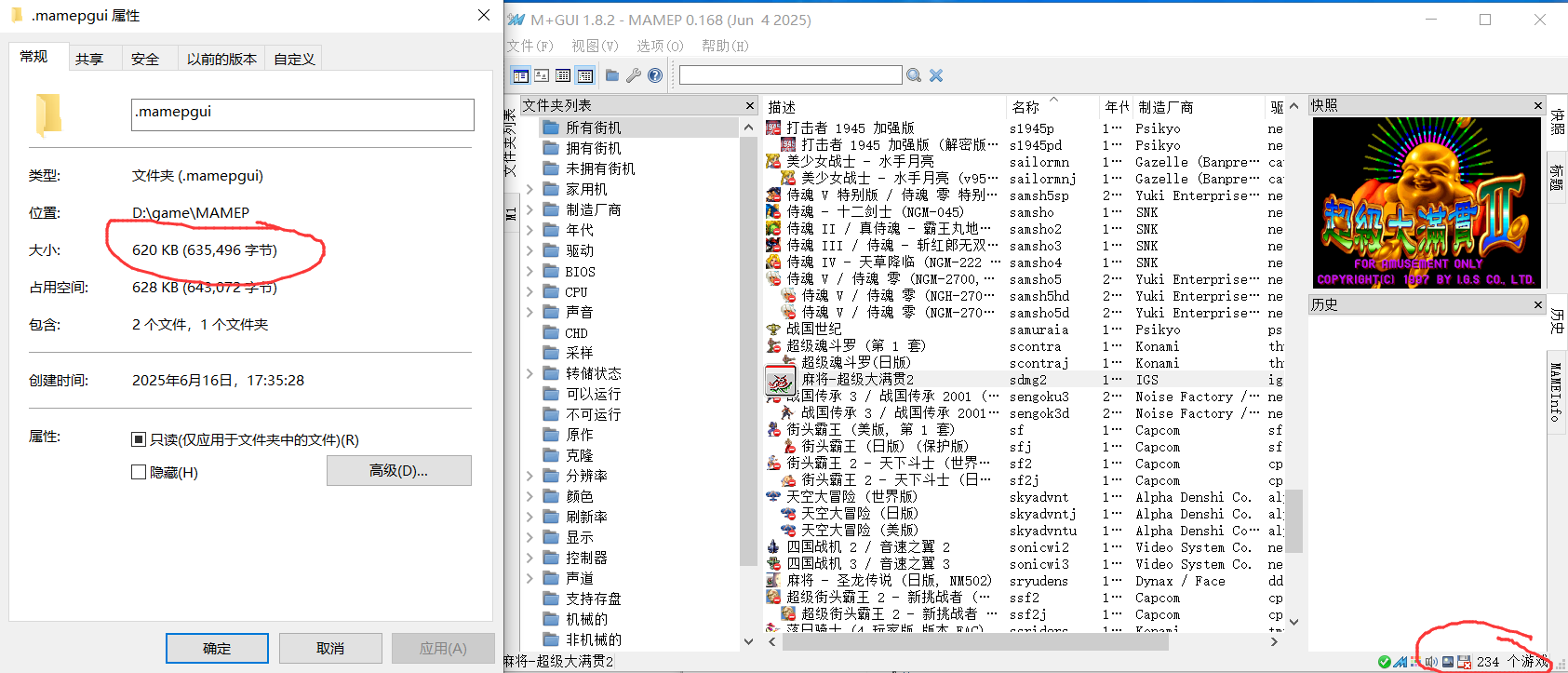
Task: Close the 文件夹列表 panel
Action: pyautogui.click(x=750, y=106)
